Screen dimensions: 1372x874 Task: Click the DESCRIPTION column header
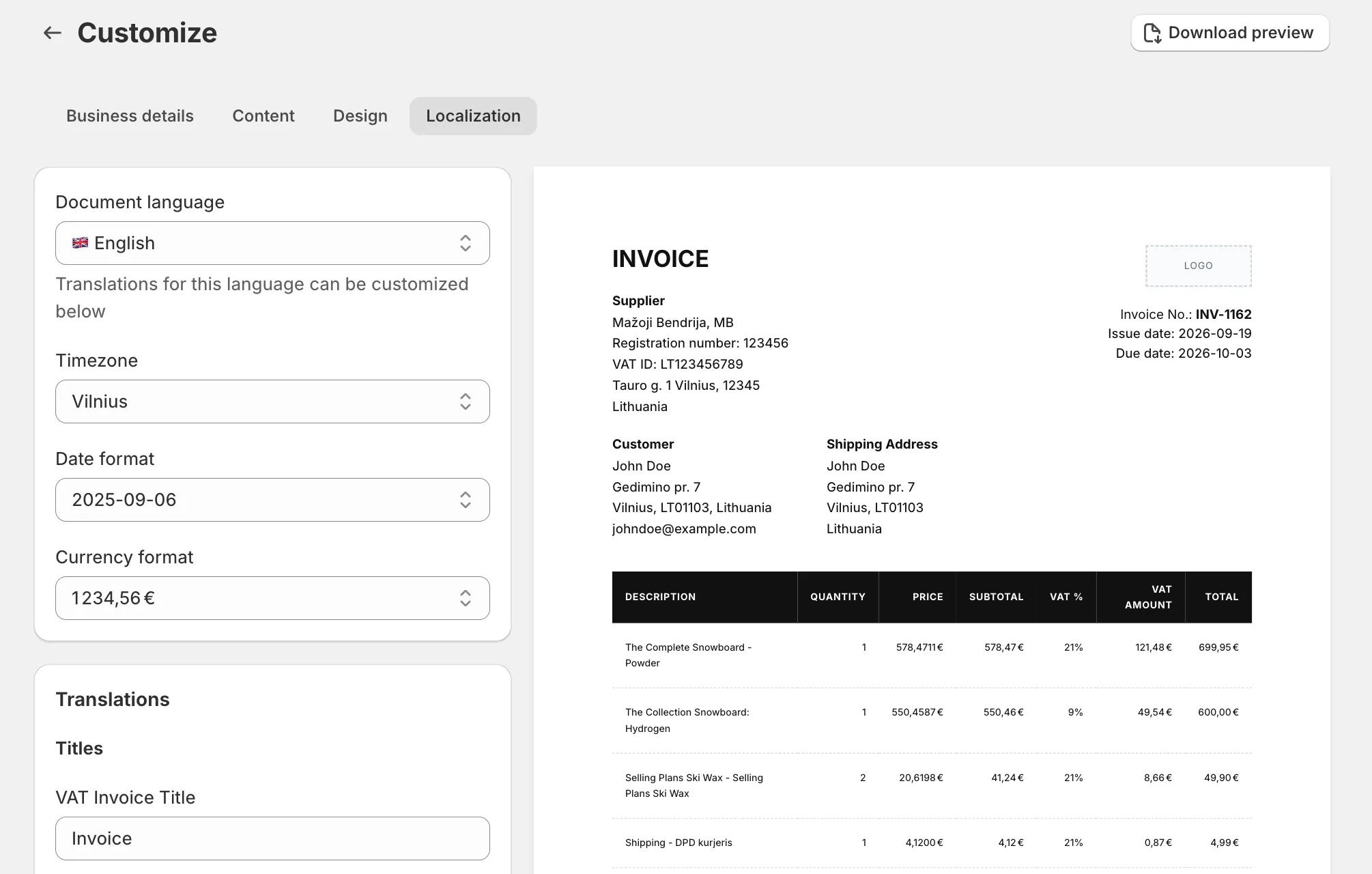(x=660, y=597)
